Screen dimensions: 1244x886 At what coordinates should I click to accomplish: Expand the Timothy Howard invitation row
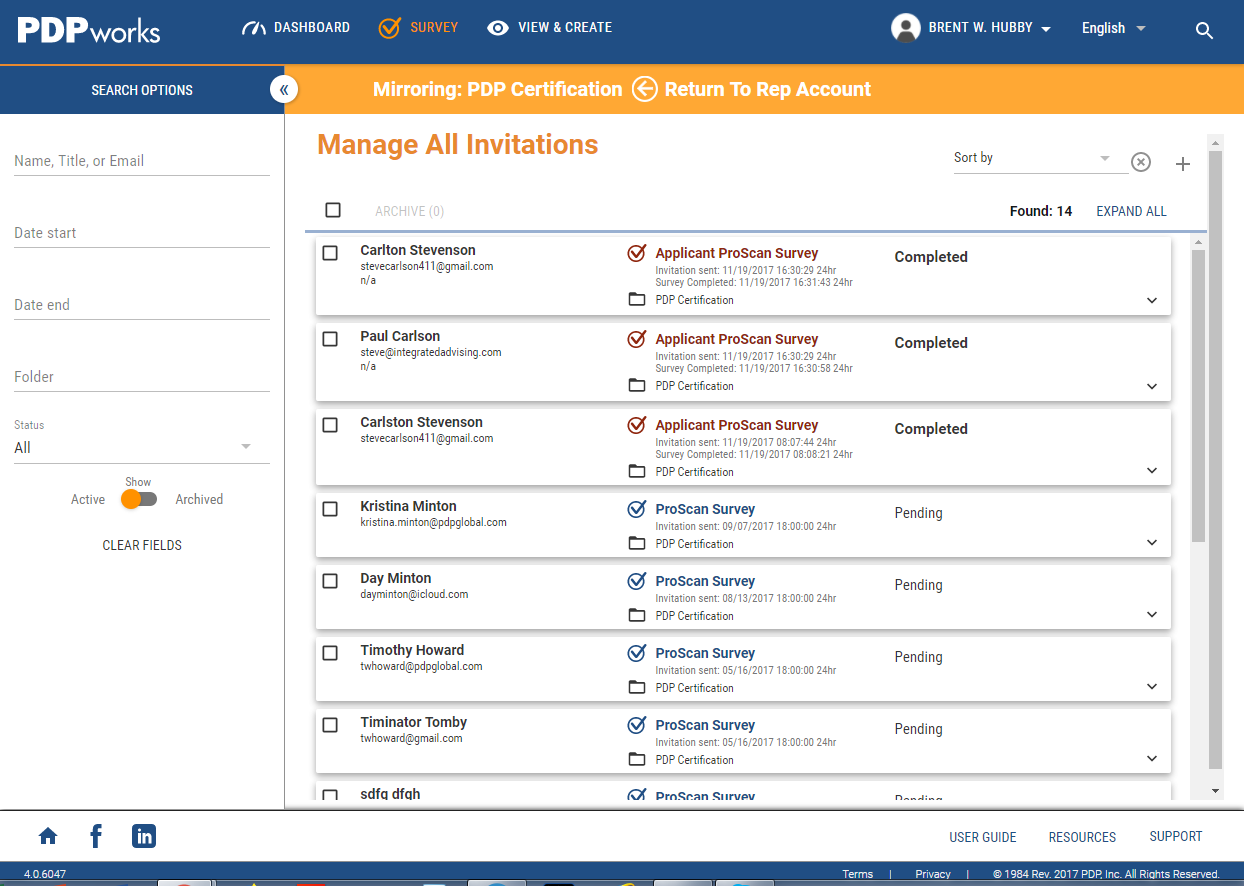tap(1152, 686)
